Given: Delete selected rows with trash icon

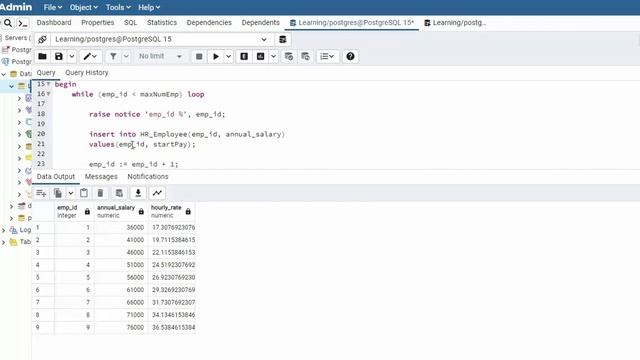Looking at the screenshot, I should pos(100,193).
